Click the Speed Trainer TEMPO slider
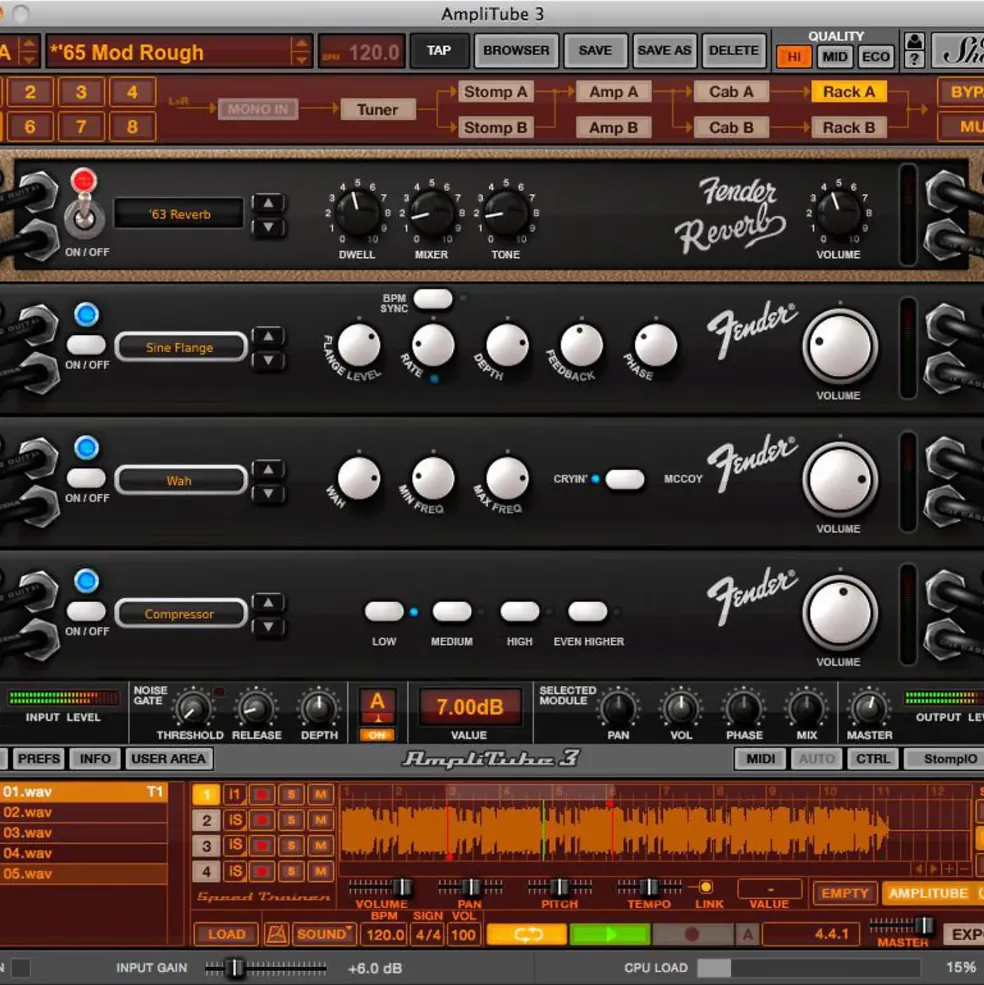The image size is (984, 985). pyautogui.click(x=649, y=886)
